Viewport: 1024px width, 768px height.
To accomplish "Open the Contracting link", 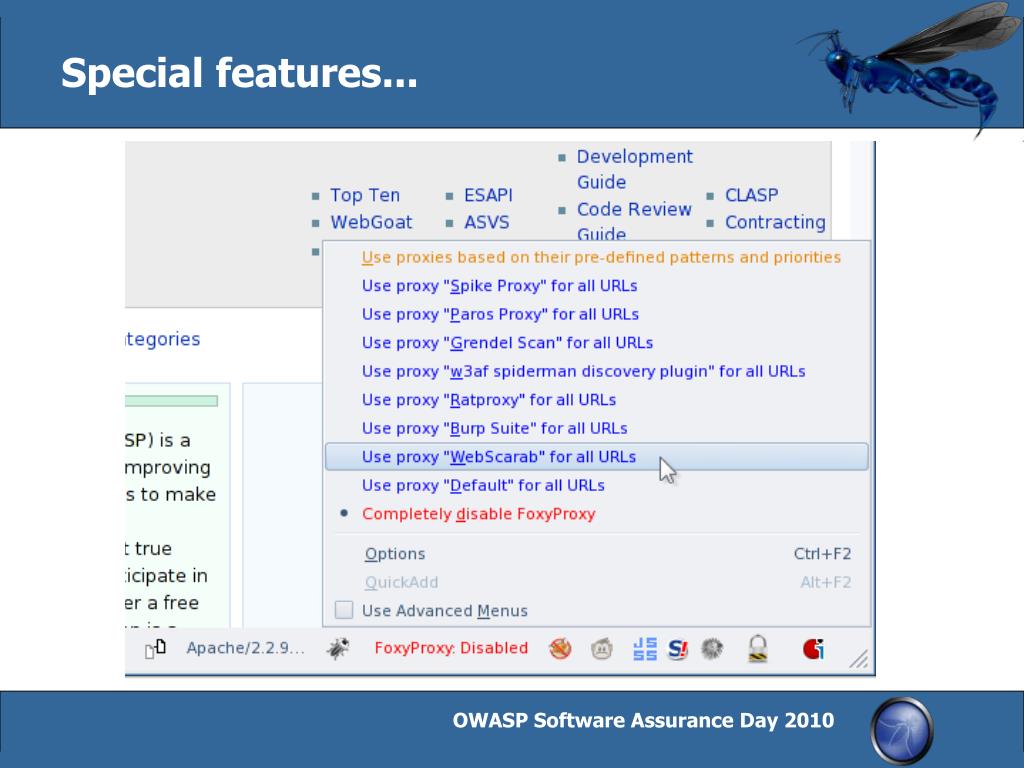I will click(775, 222).
